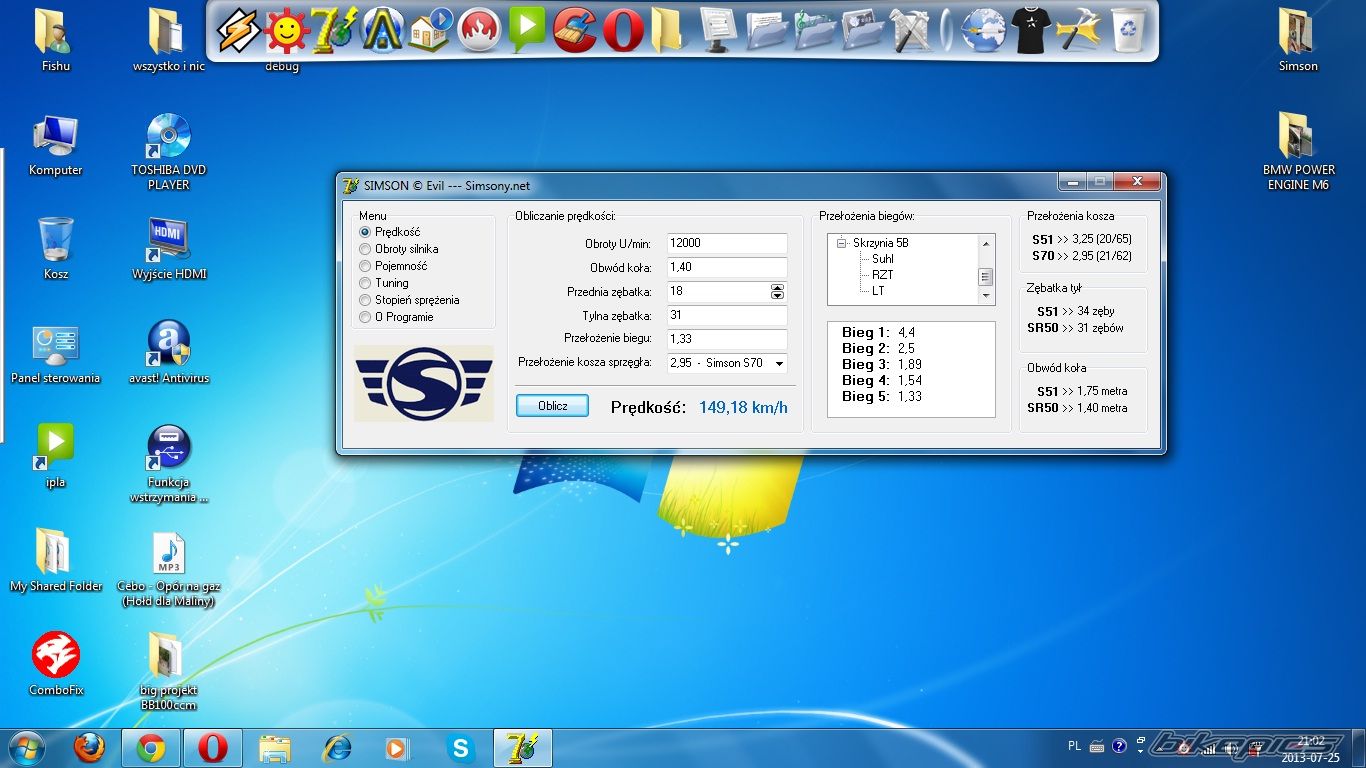
Task: Open the Cebo - Opór na gaz MP3 file
Action: [168, 569]
